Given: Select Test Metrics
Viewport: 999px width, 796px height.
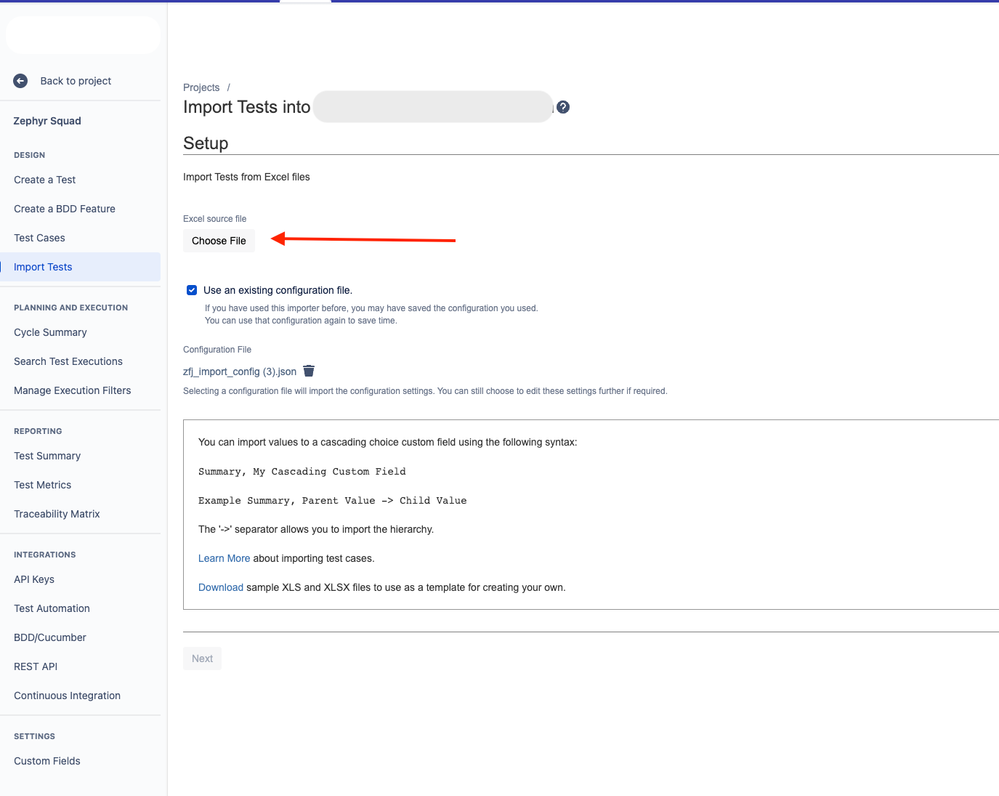Looking at the screenshot, I should (x=43, y=485).
